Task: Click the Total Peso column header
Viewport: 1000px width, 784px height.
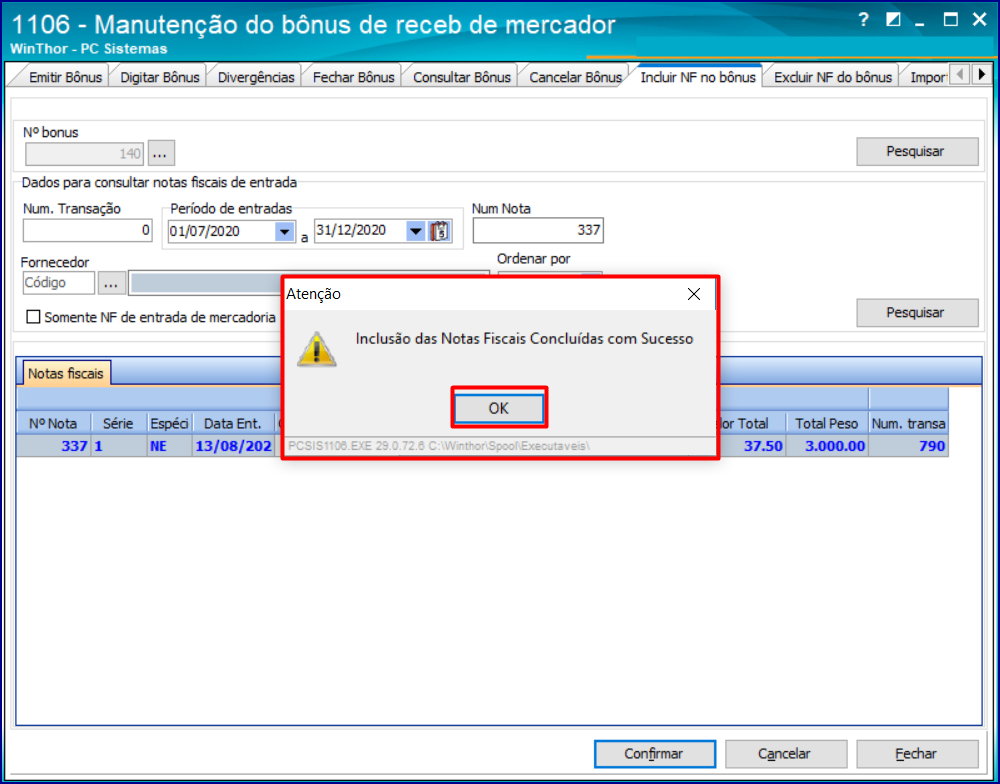Action: tap(827, 424)
